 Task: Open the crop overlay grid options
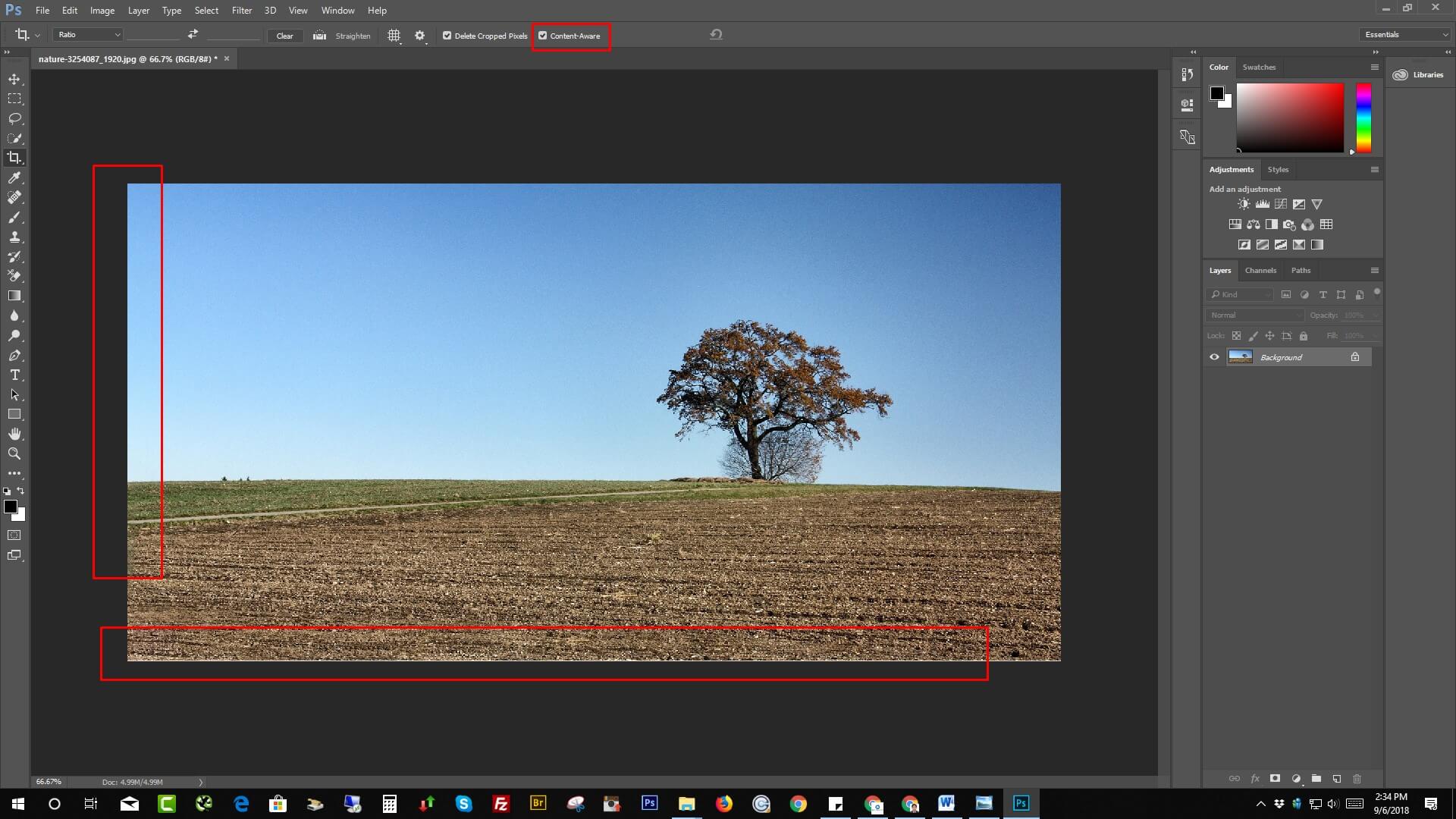(x=394, y=36)
